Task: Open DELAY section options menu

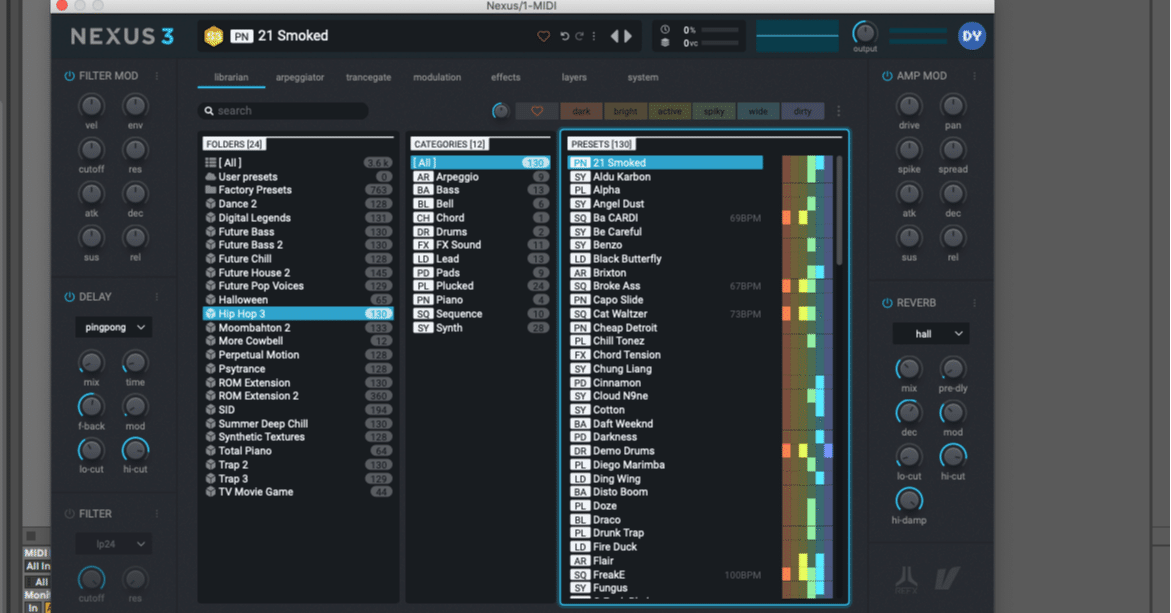Action: pyautogui.click(x=157, y=297)
